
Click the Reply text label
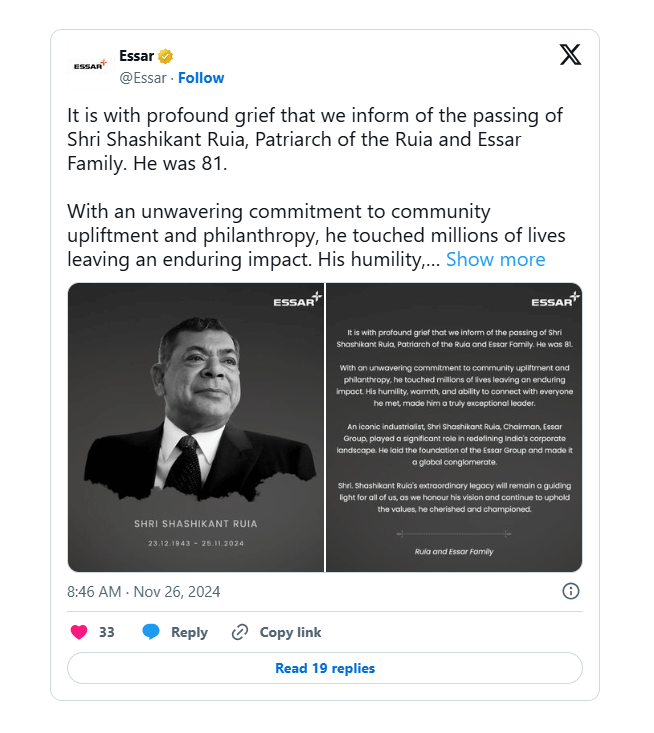[x=189, y=632]
